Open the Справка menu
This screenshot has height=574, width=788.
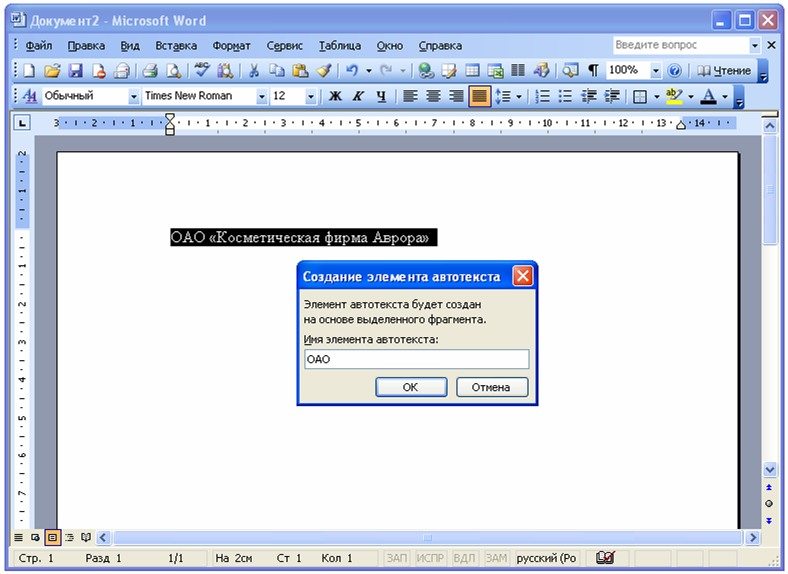click(440, 46)
